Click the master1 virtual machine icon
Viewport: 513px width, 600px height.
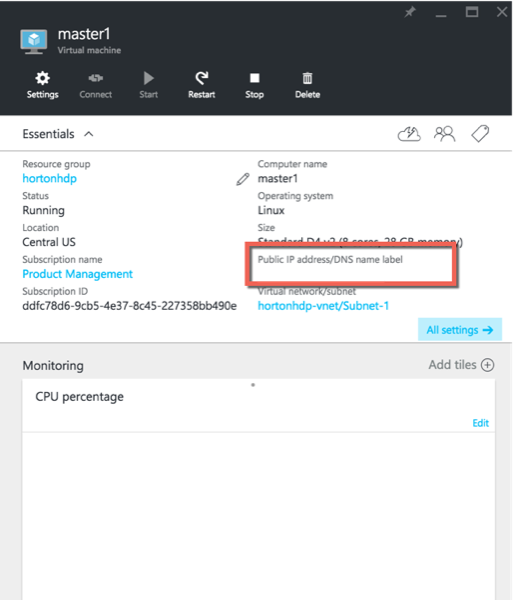click(x=34, y=41)
